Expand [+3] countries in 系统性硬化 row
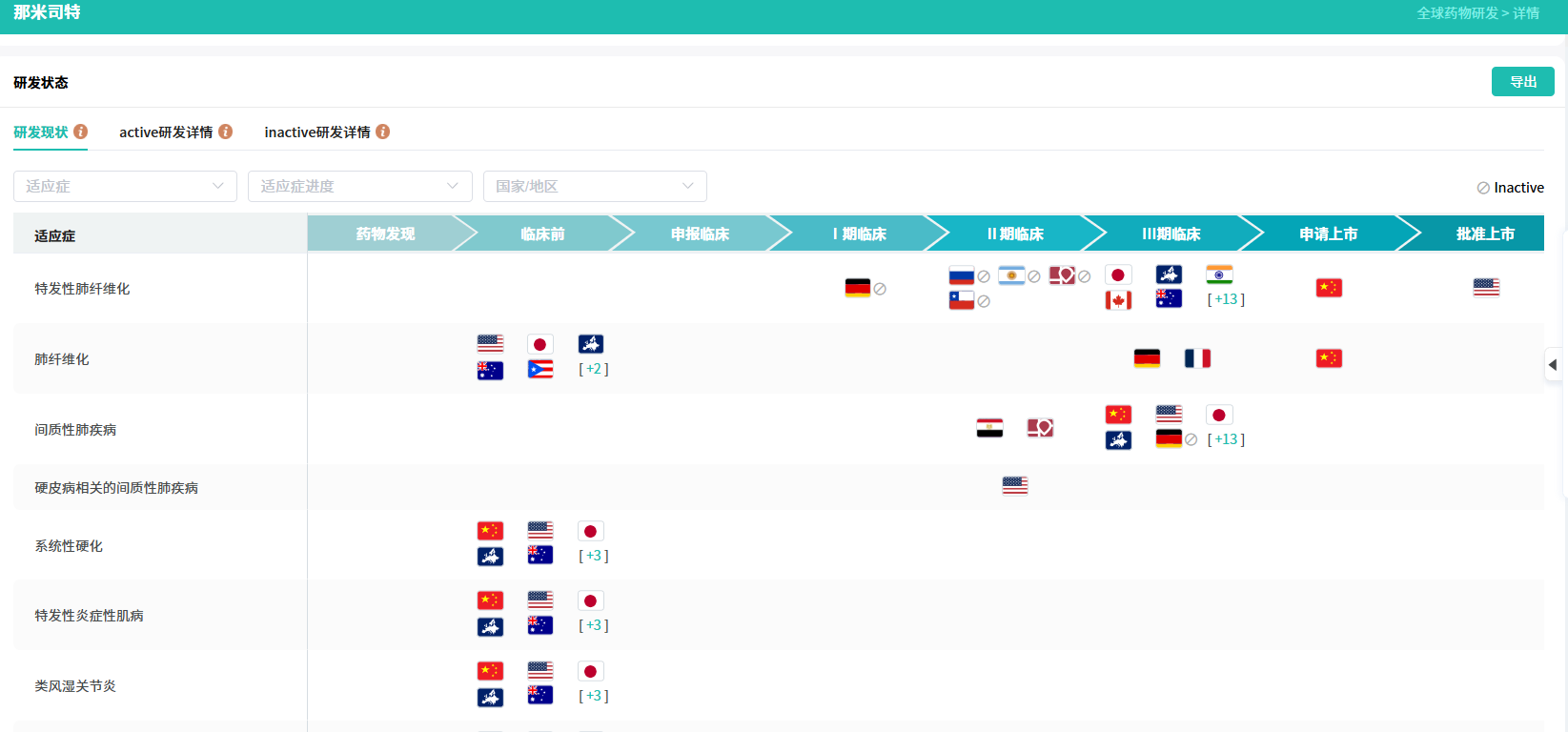 click(x=594, y=556)
